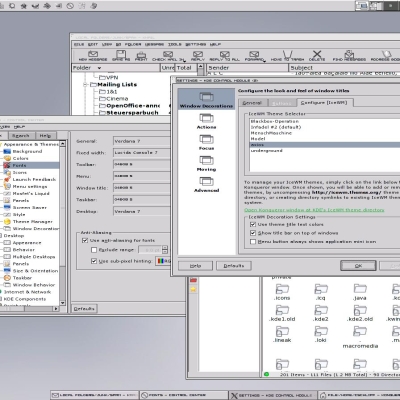This screenshot has height=400, width=400.
Task: Switch to Help tab in Control Center
Action: tap(45, 136)
